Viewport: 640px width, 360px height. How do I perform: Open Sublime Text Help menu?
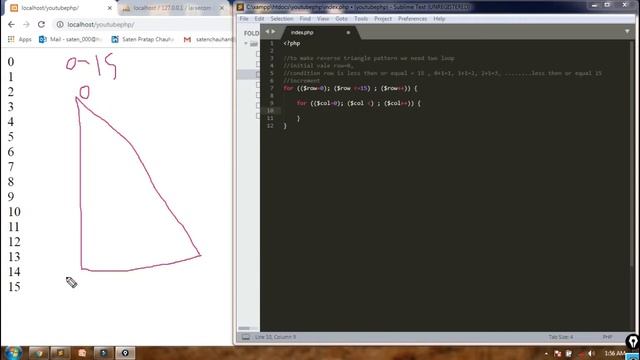pyautogui.click(x=439, y=19)
